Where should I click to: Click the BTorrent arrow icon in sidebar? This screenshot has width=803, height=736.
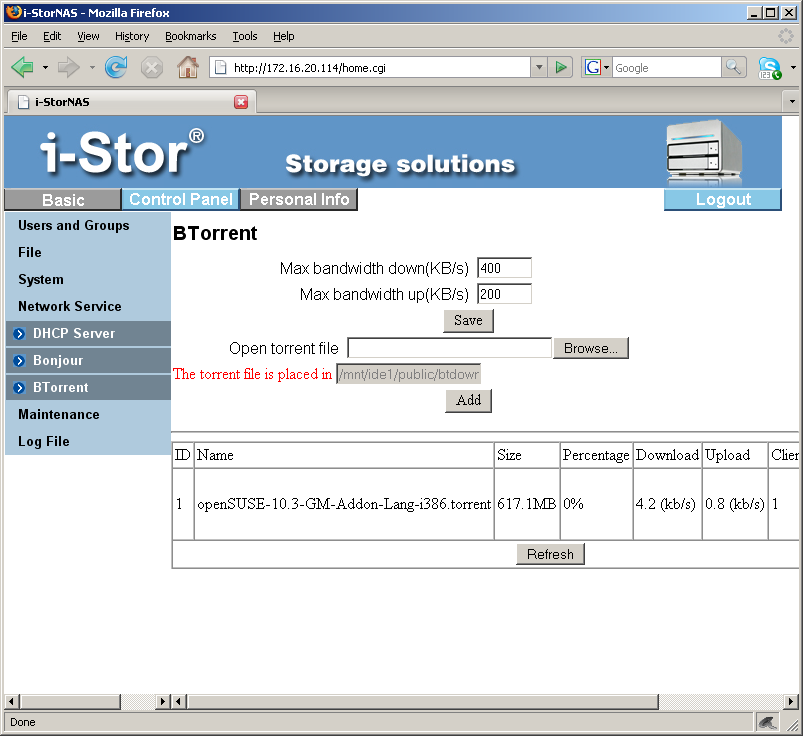19,388
